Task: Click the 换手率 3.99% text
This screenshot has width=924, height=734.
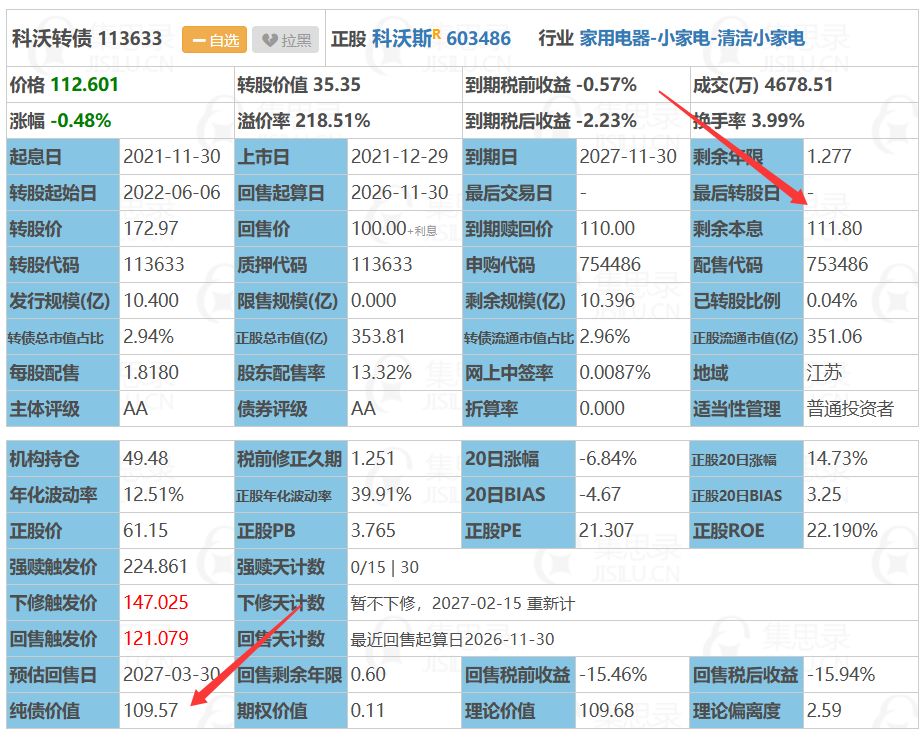Action: tap(748, 121)
